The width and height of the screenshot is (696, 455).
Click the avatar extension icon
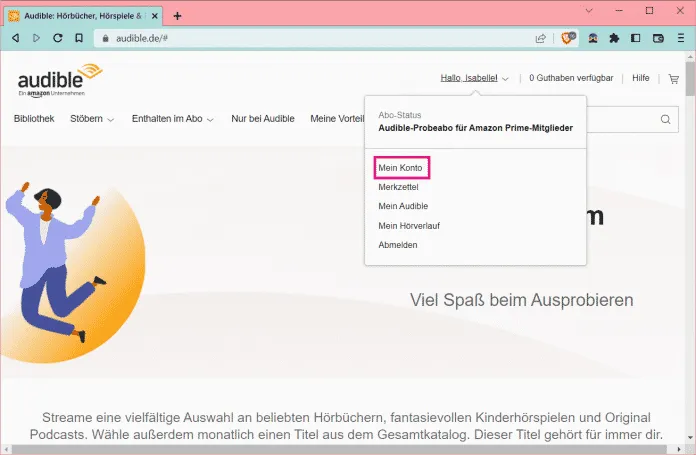click(593, 38)
